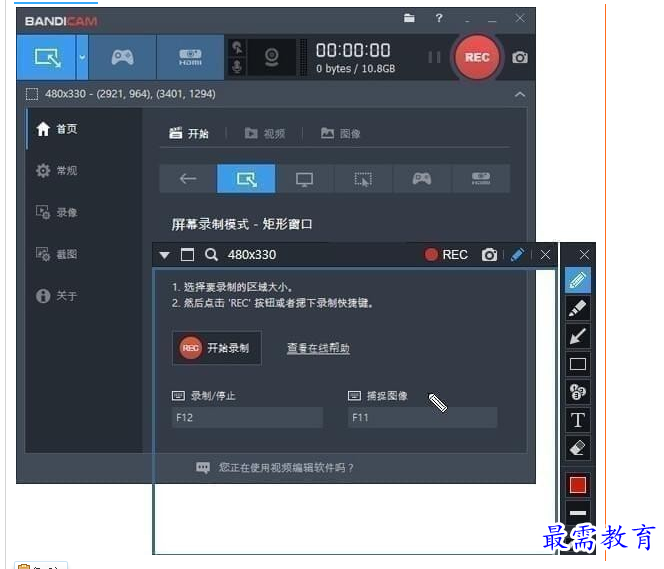Click the large red REC button
Screen dimensions: 664x569
[477, 57]
